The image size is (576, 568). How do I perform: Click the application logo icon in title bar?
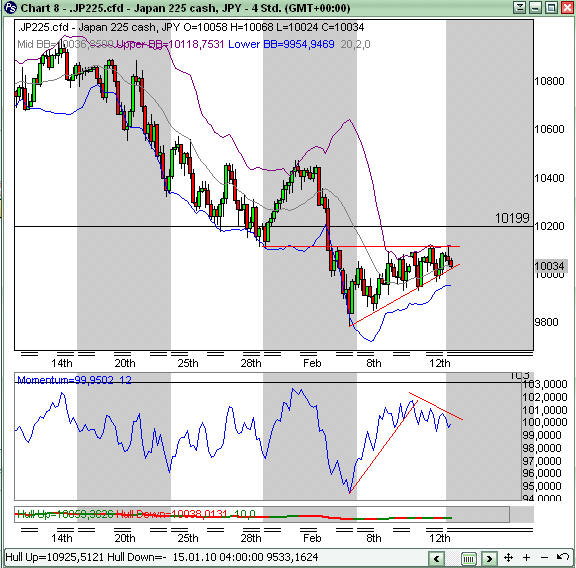[x=10, y=8]
